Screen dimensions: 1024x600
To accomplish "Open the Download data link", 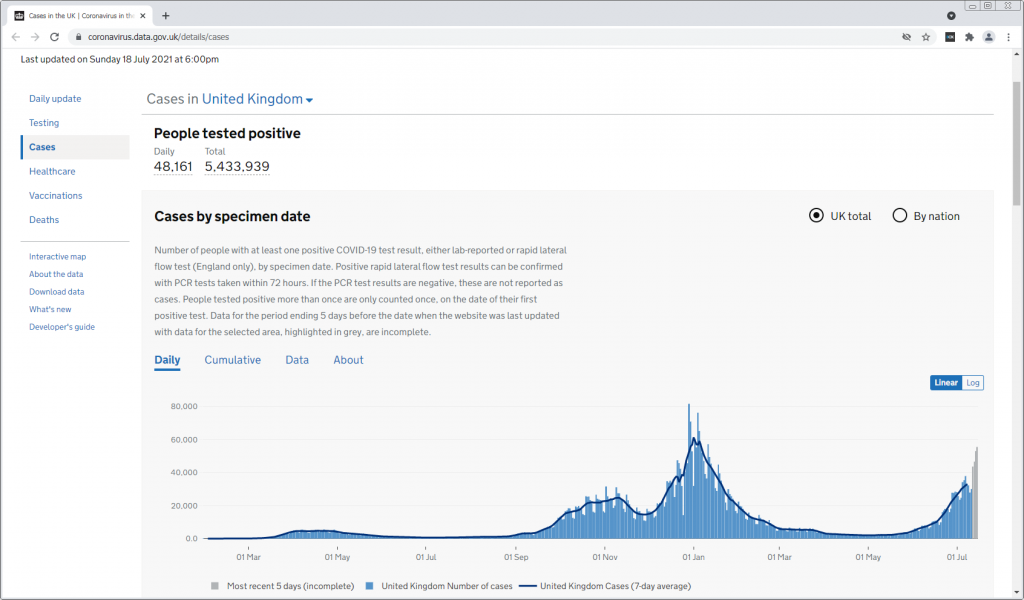I will 57,292.
